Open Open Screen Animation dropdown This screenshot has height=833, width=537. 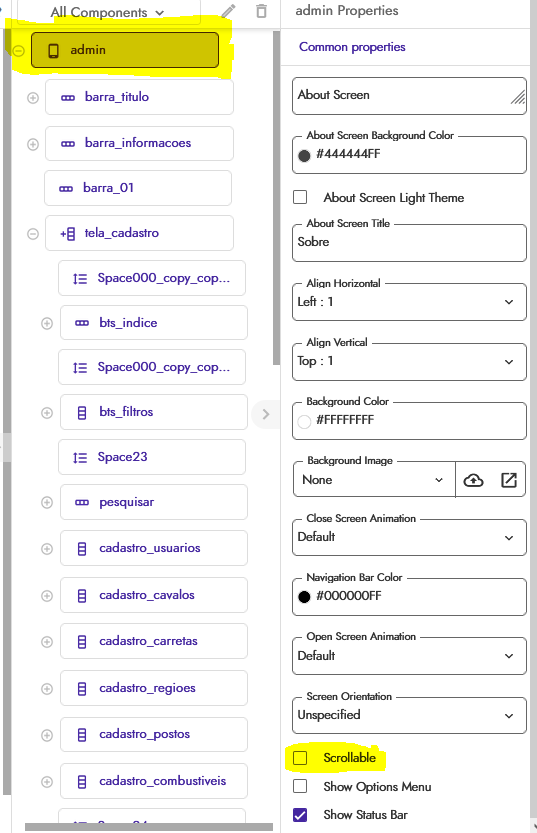tap(409, 656)
